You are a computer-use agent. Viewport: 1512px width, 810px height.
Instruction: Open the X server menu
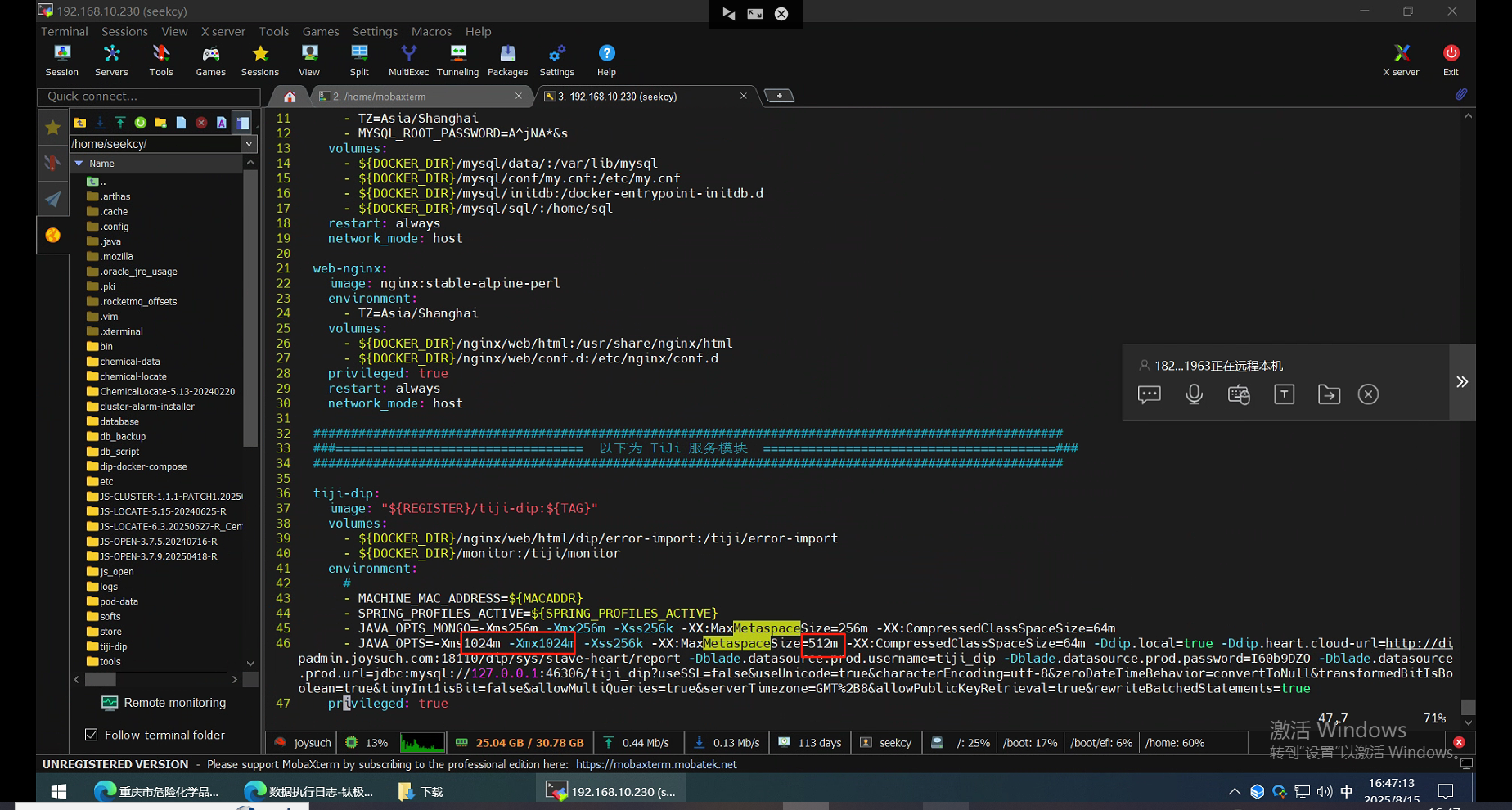click(223, 31)
